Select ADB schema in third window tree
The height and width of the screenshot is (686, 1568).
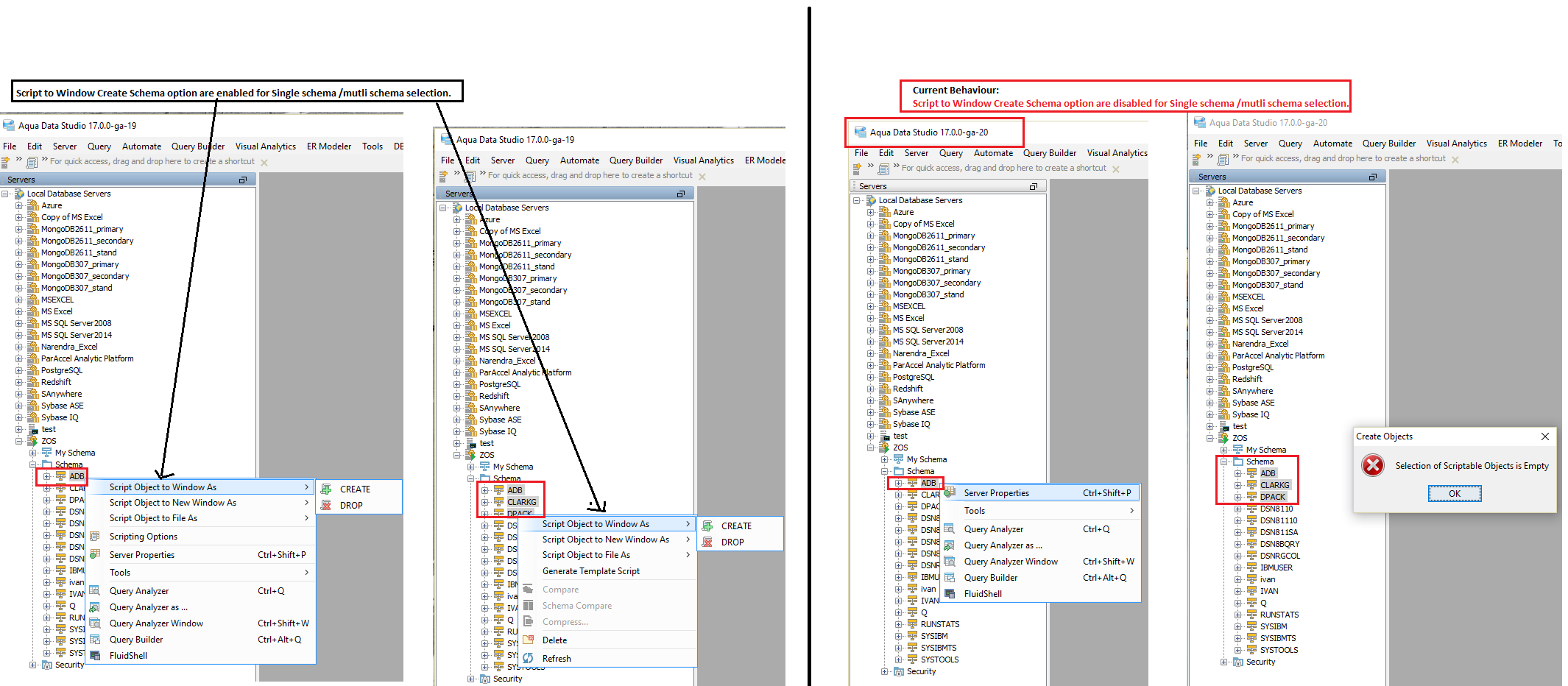coord(929,483)
